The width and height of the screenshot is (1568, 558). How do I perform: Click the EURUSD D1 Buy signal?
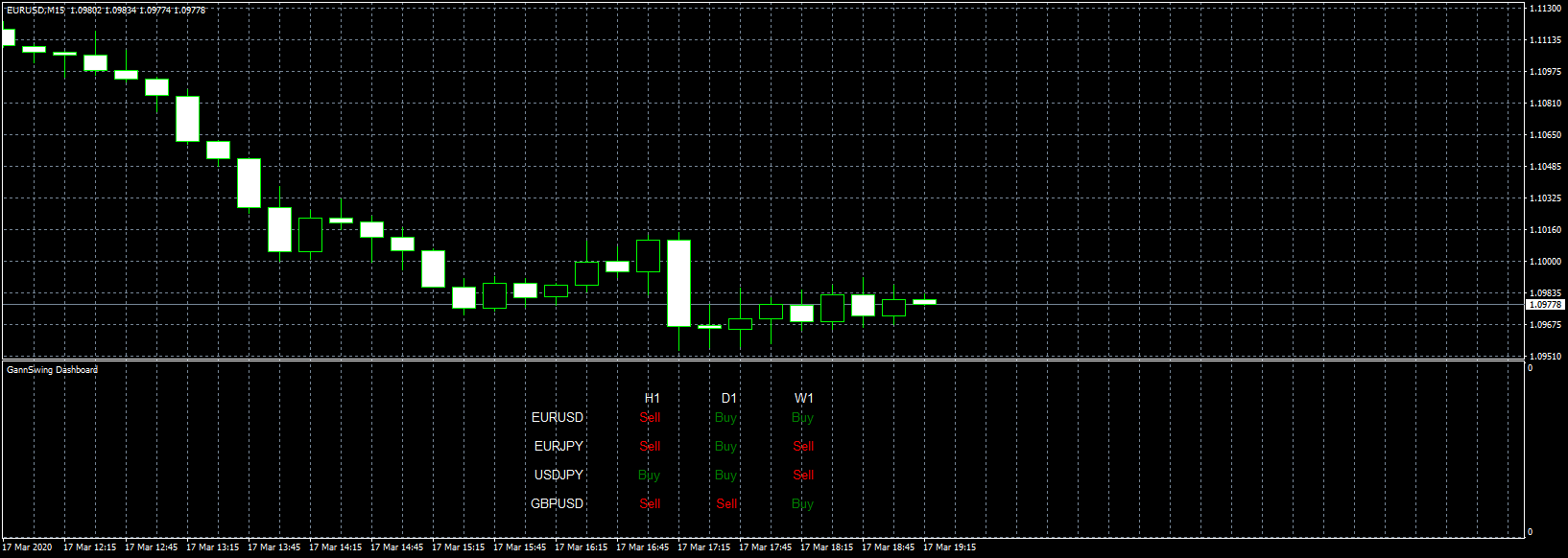pyautogui.click(x=726, y=417)
